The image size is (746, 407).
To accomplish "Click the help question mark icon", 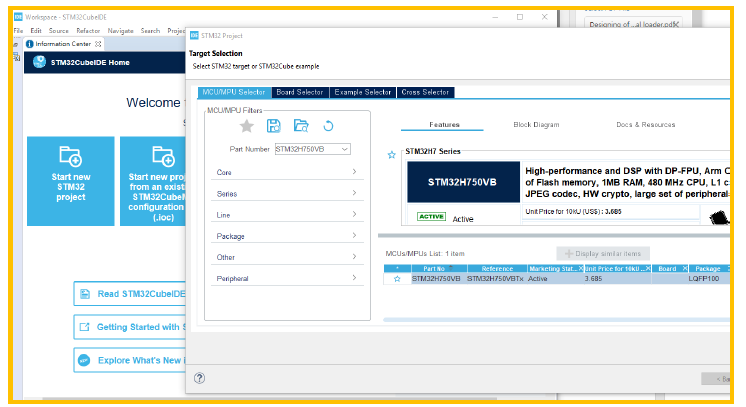I will click(199, 378).
